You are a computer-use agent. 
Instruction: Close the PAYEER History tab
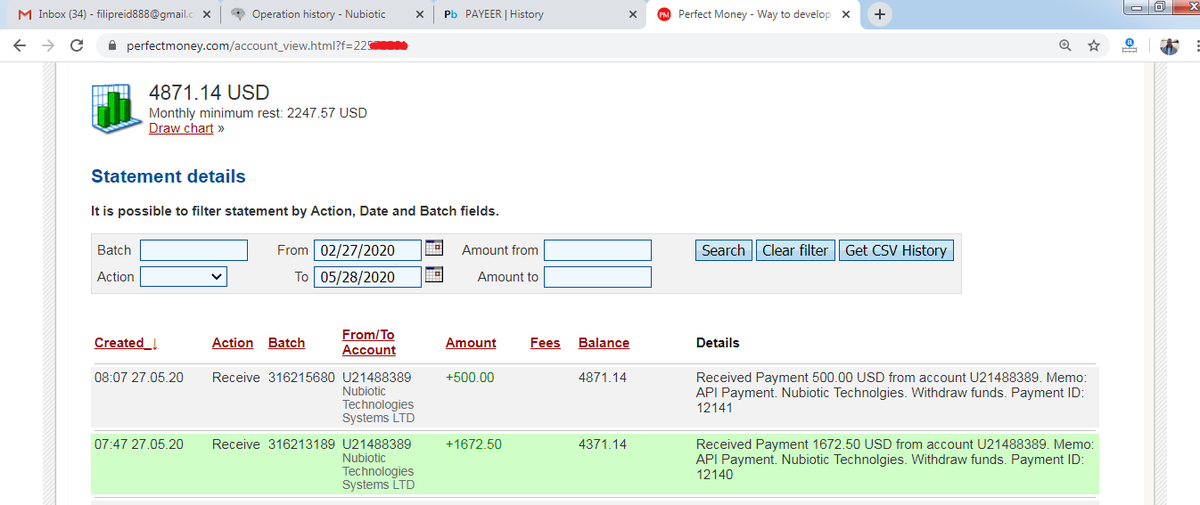(633, 15)
